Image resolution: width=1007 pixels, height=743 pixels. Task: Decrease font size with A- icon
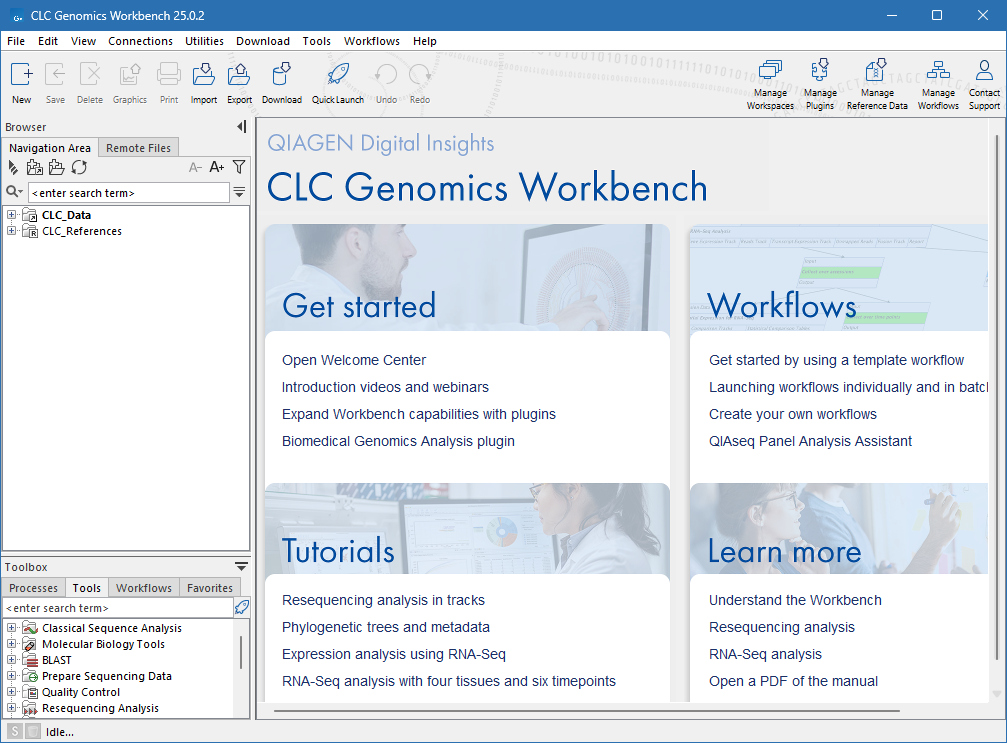[195, 168]
